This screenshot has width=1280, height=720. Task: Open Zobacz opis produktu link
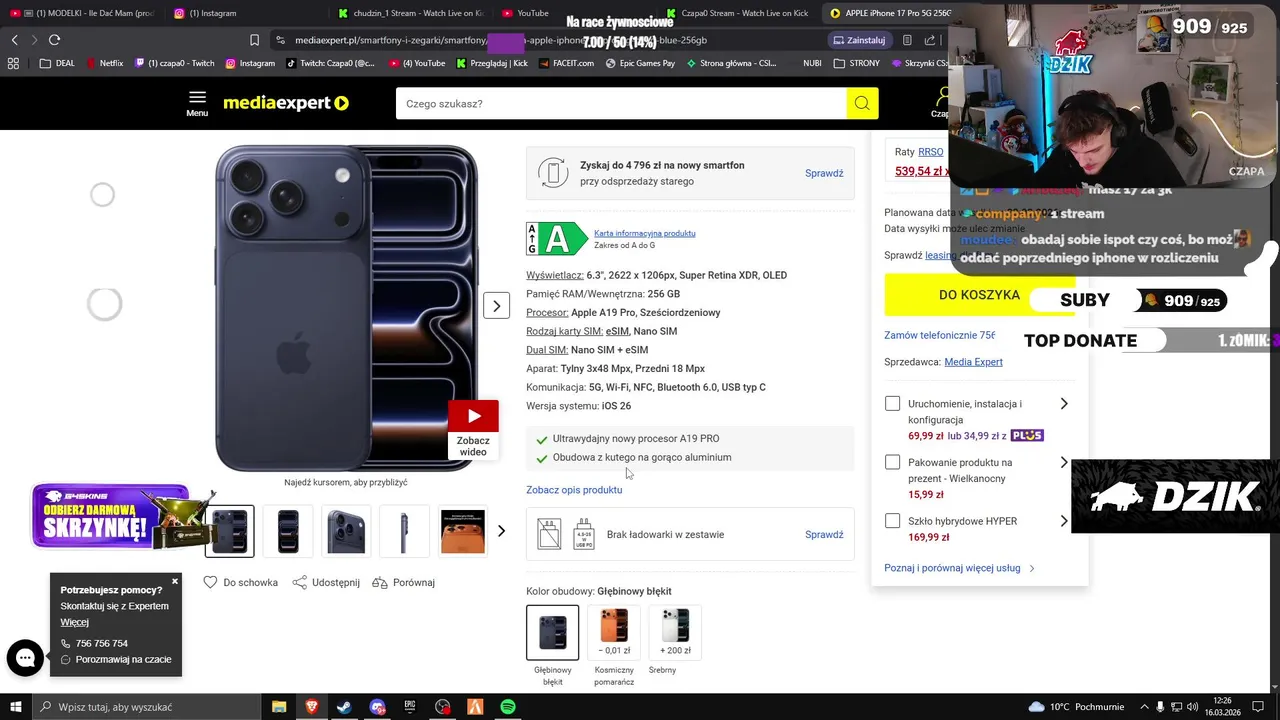click(x=574, y=490)
